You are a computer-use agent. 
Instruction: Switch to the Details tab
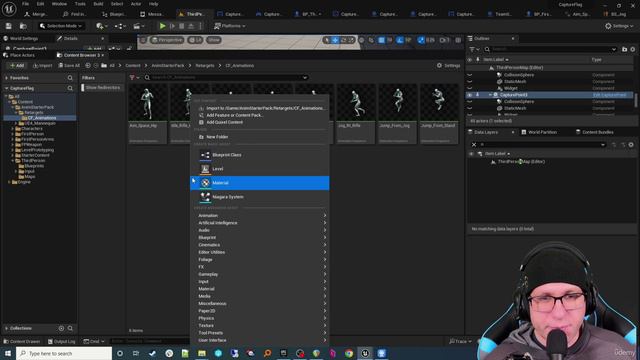(70, 38)
